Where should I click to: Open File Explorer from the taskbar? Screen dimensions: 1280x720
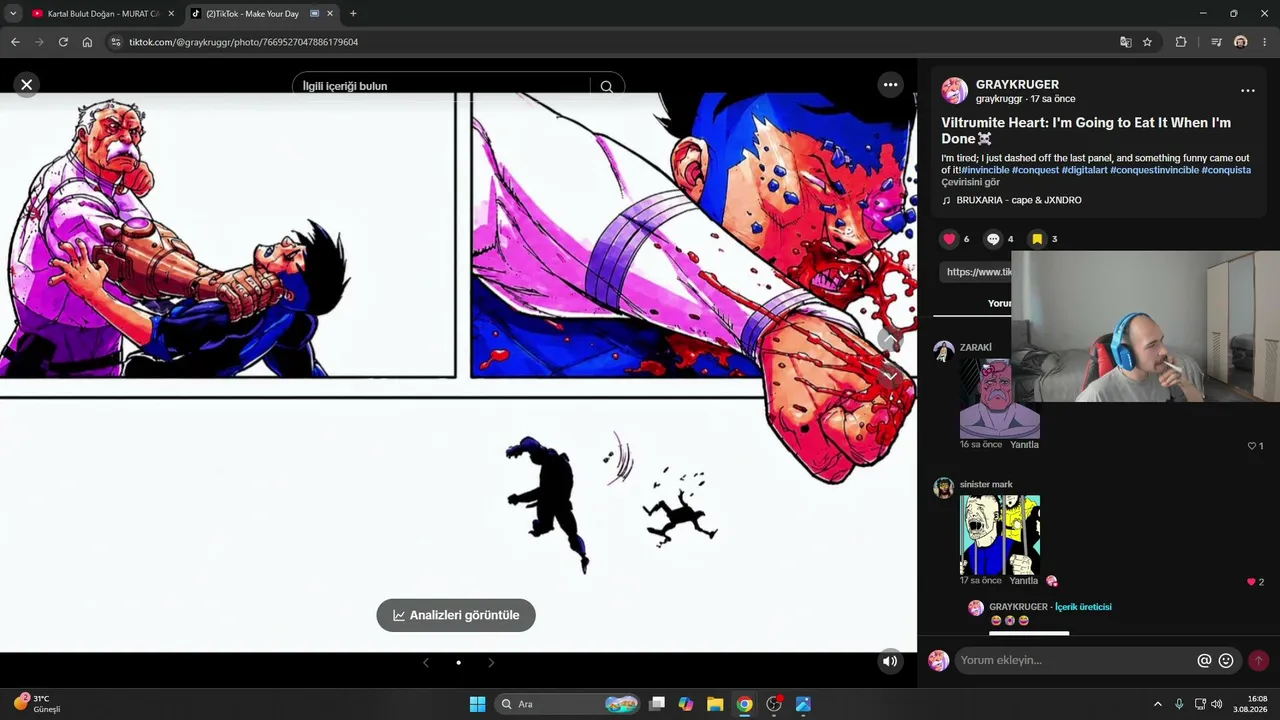(715, 704)
